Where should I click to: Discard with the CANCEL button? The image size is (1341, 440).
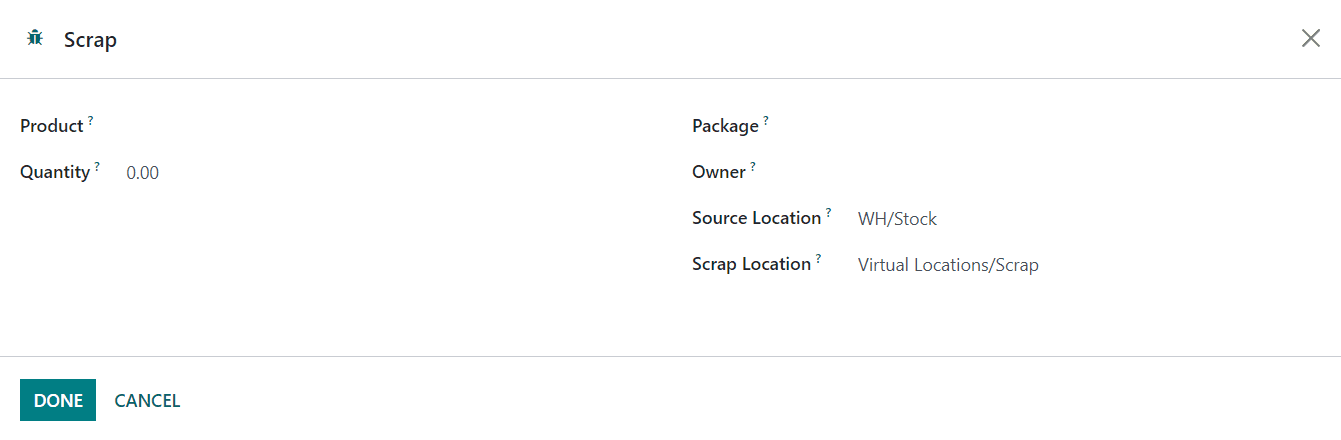click(x=147, y=400)
